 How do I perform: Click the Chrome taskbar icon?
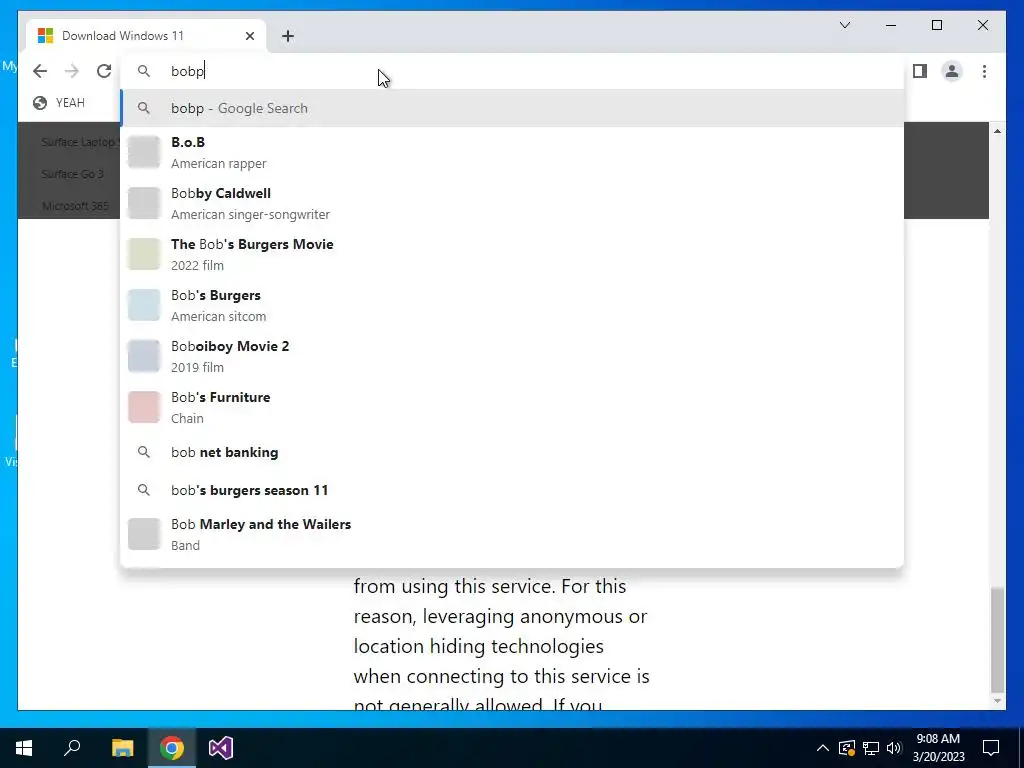(172, 748)
